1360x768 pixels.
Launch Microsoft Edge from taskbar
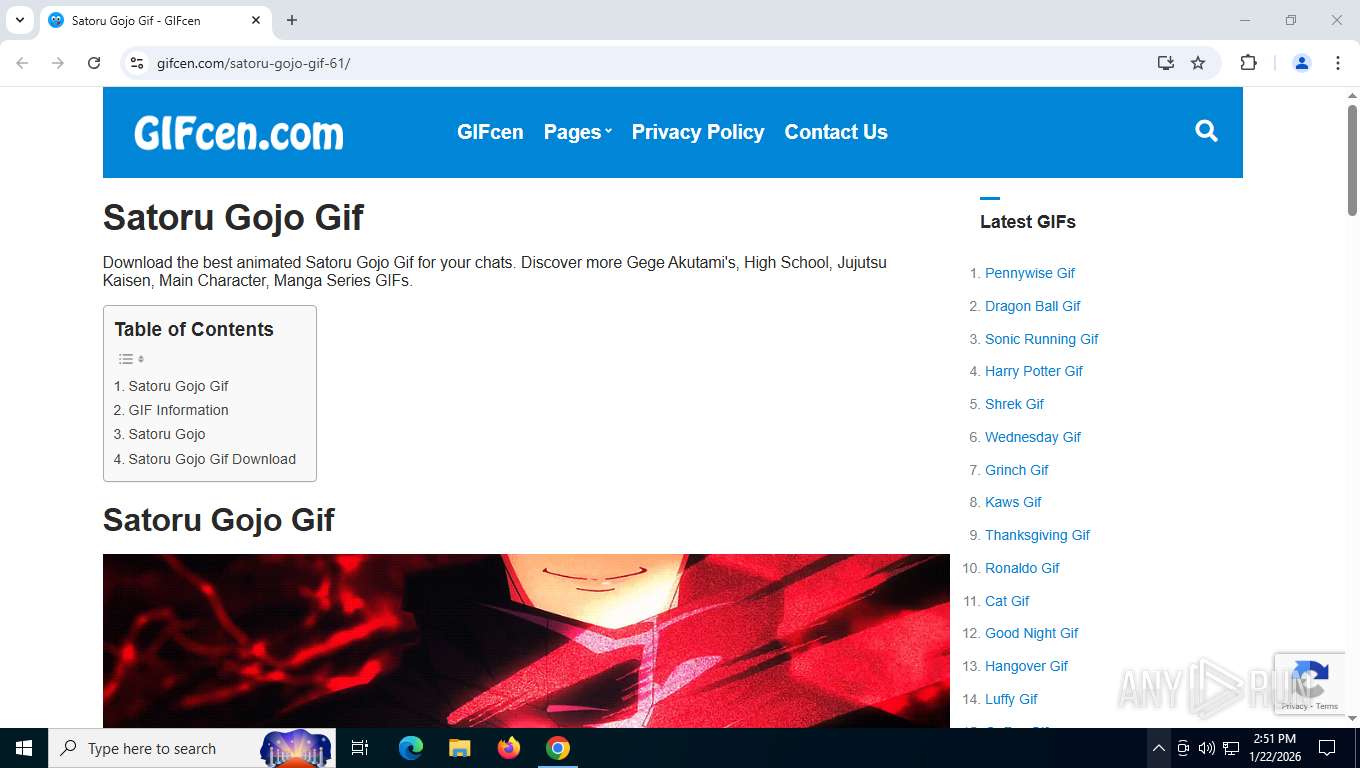(x=411, y=748)
